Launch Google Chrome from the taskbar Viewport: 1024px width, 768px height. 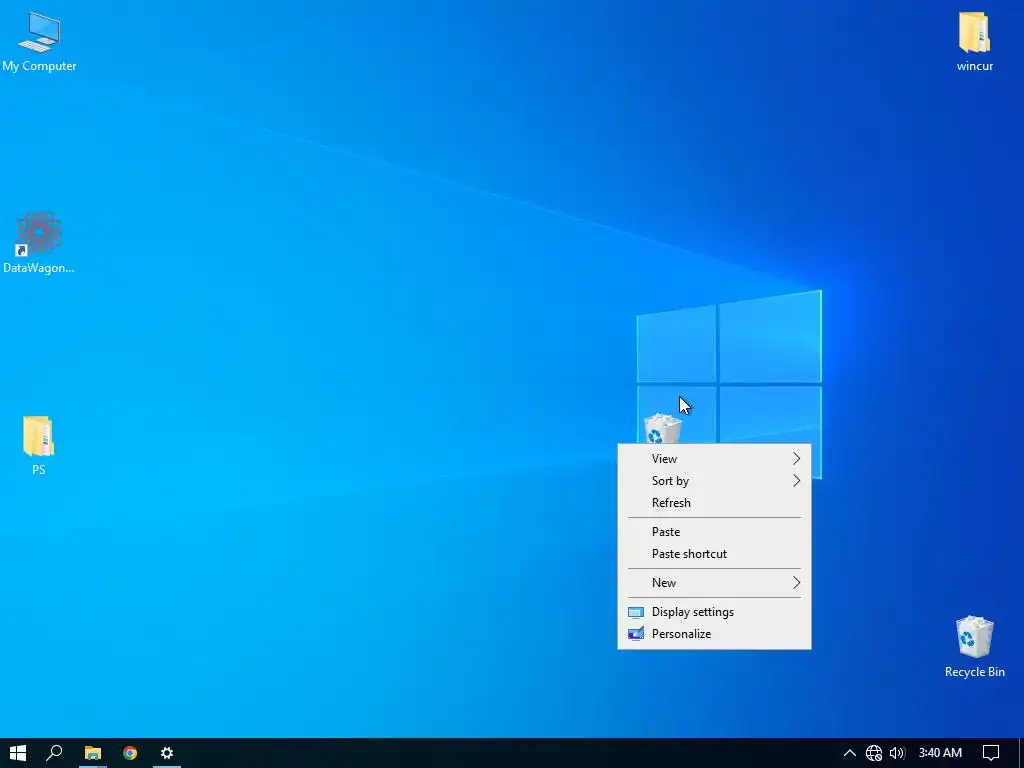[x=130, y=753]
